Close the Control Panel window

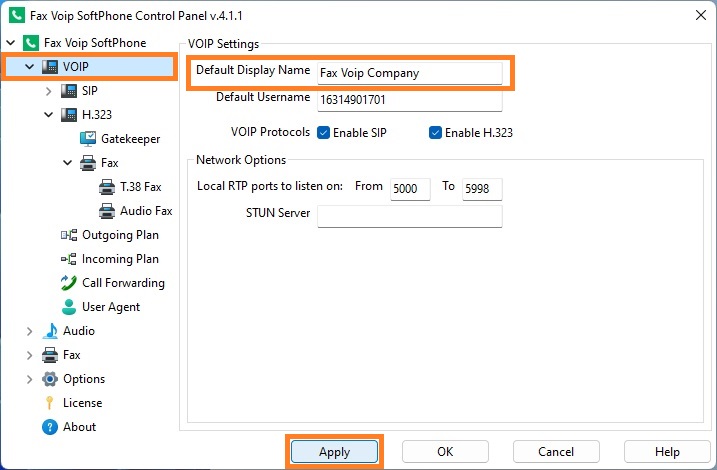pyautogui.click(x=701, y=15)
